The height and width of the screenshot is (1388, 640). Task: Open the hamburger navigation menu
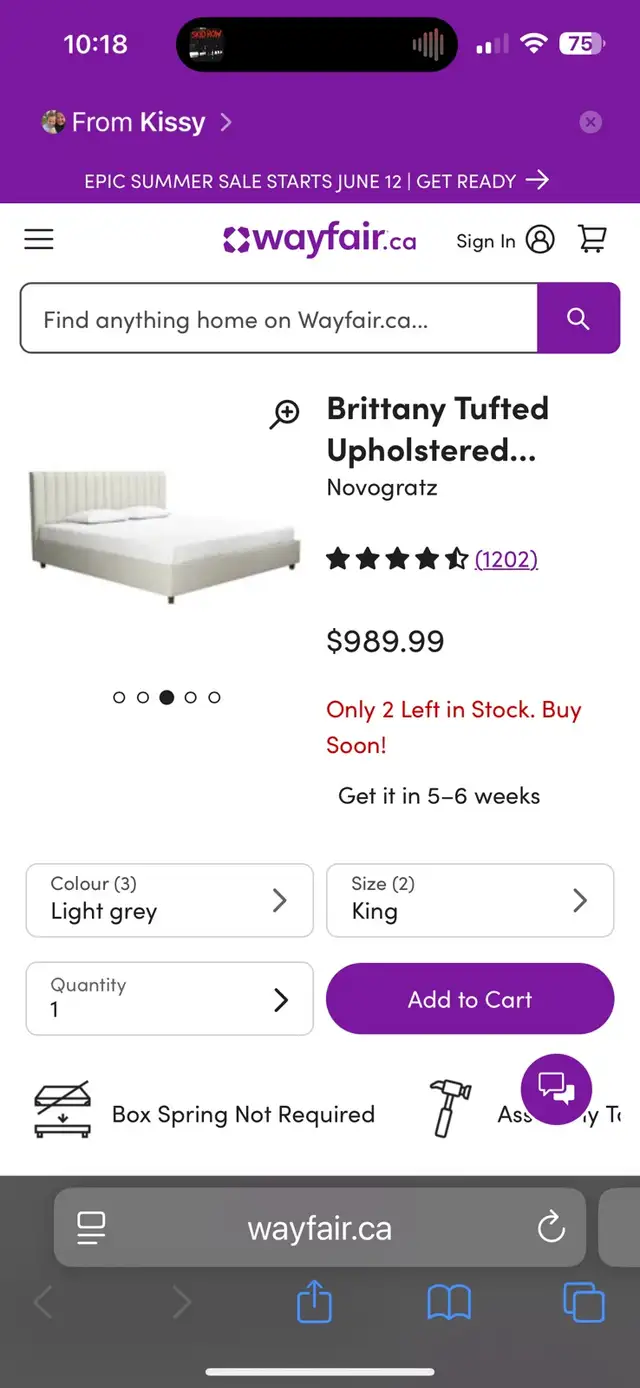pyautogui.click(x=39, y=240)
